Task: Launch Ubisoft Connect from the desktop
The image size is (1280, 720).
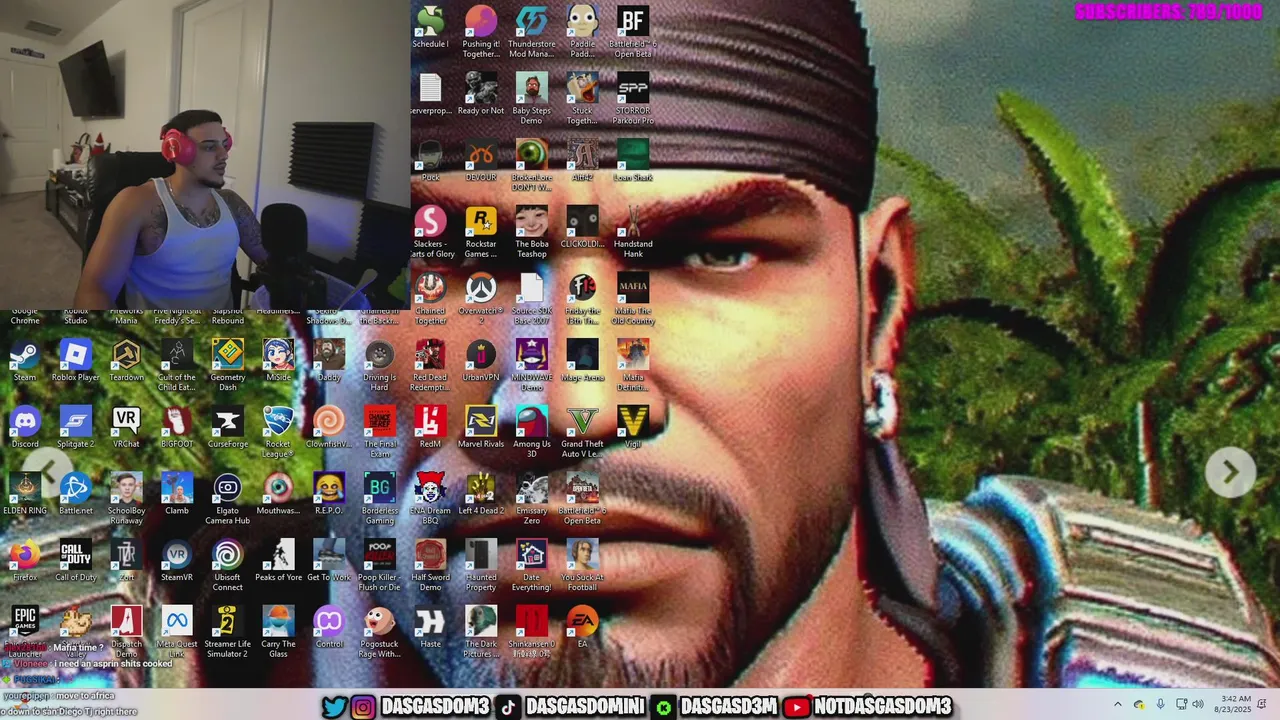Action: [x=227, y=567]
